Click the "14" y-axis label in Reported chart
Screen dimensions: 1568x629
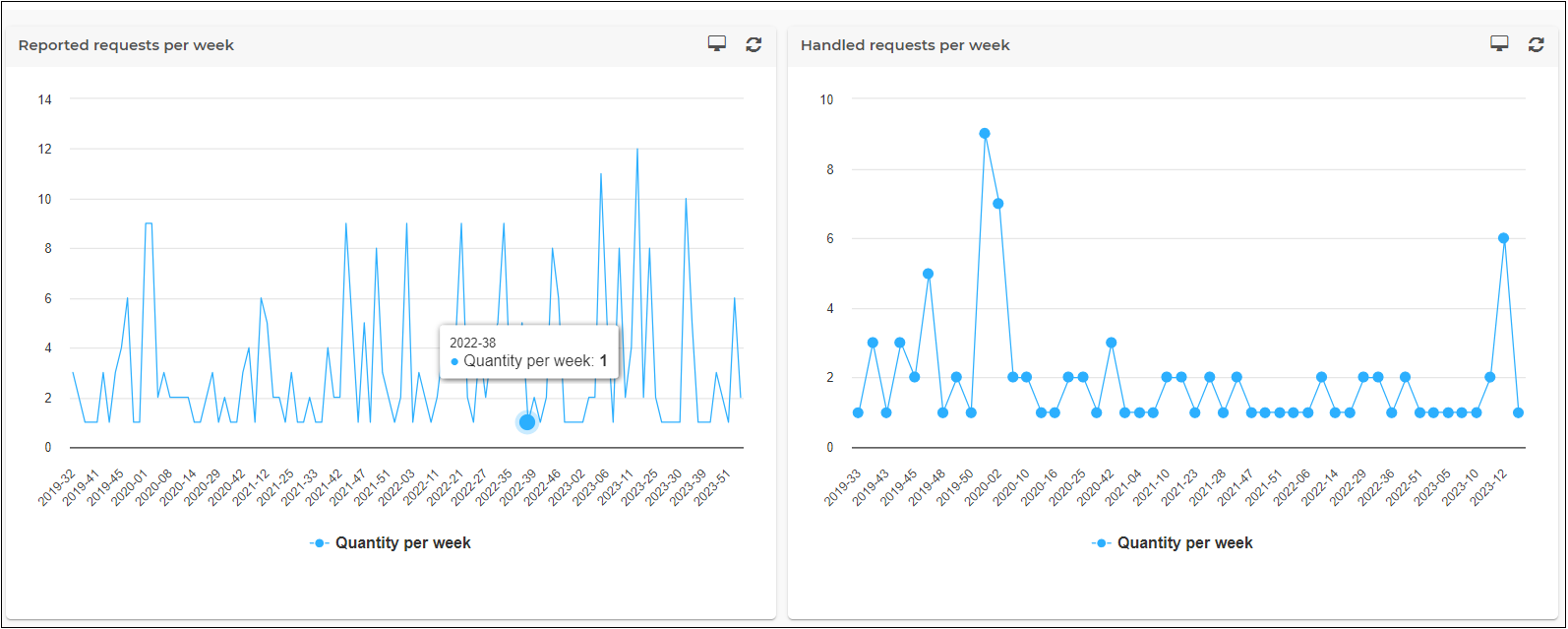click(x=44, y=99)
